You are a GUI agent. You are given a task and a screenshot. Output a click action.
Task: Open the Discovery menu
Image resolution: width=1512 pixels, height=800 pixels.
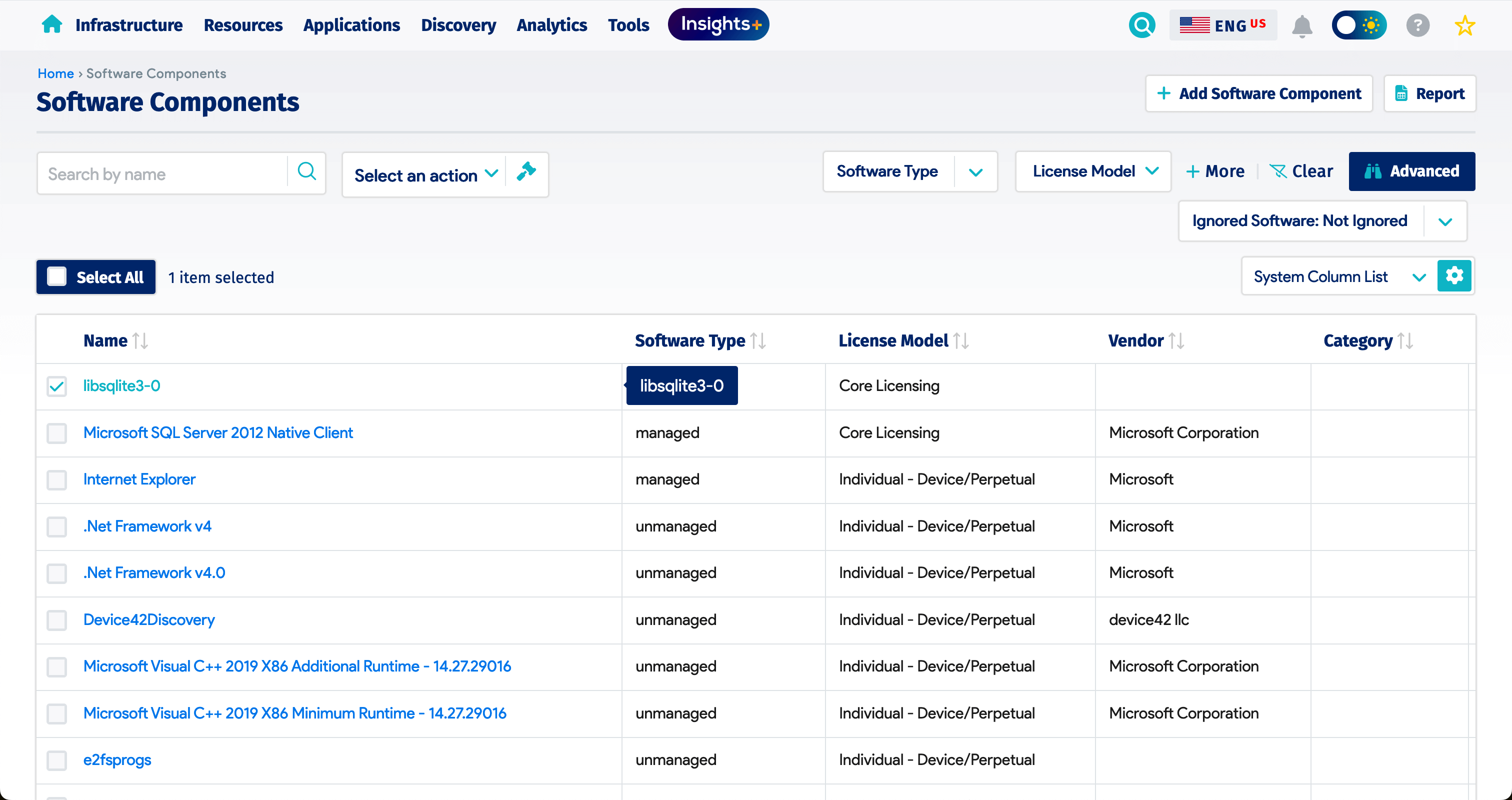(458, 24)
